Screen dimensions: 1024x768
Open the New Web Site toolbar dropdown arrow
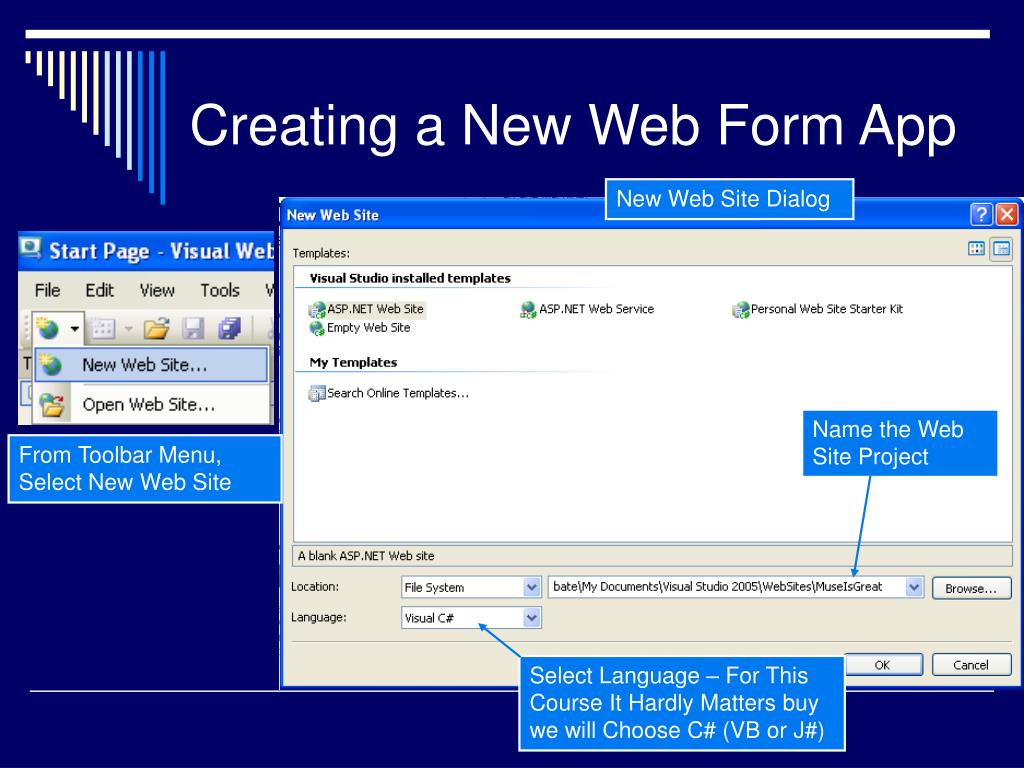coord(74,328)
